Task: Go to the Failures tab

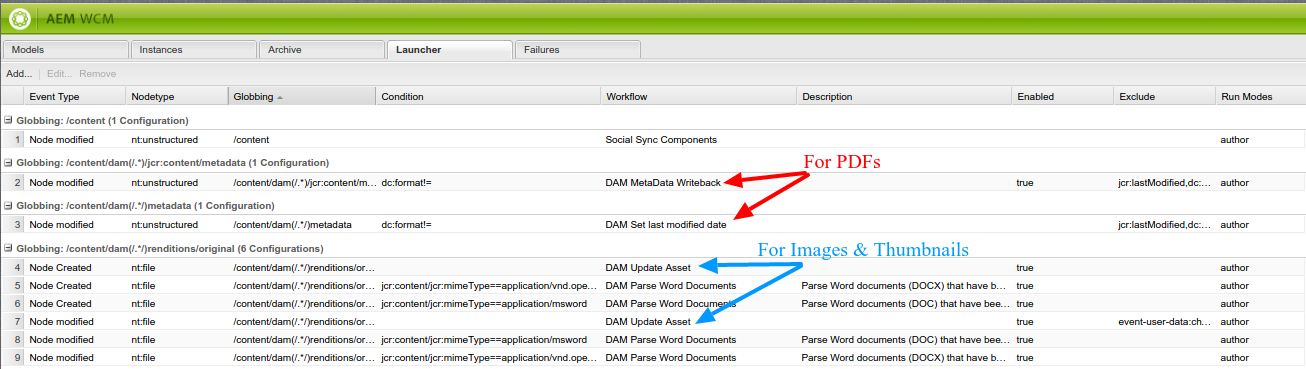Action: (x=577, y=49)
